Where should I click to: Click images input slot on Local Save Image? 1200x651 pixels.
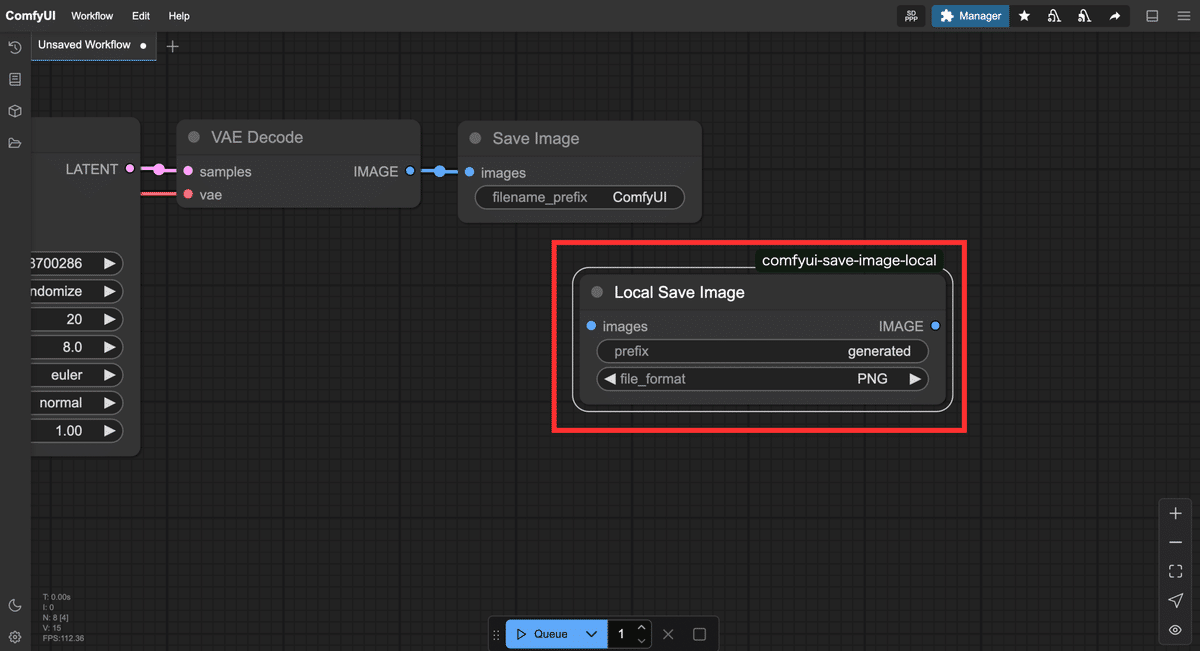[592, 326]
